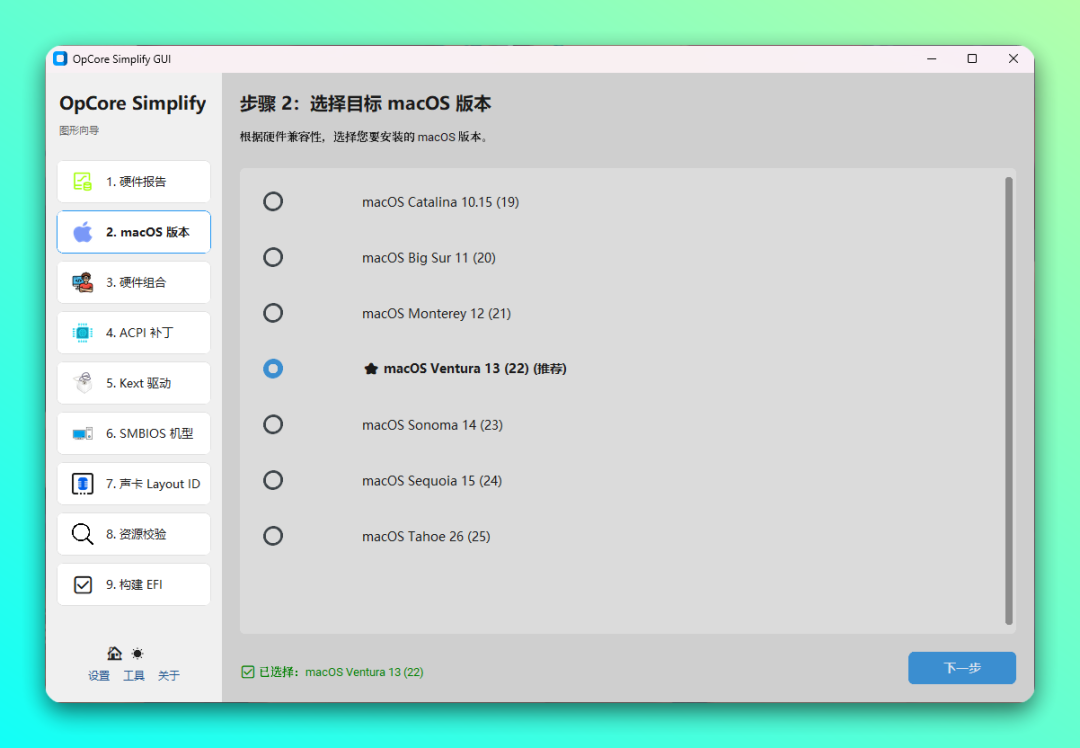Click the macOS Sequoia 15 (24) label
This screenshot has width=1080, height=748.
(432, 481)
